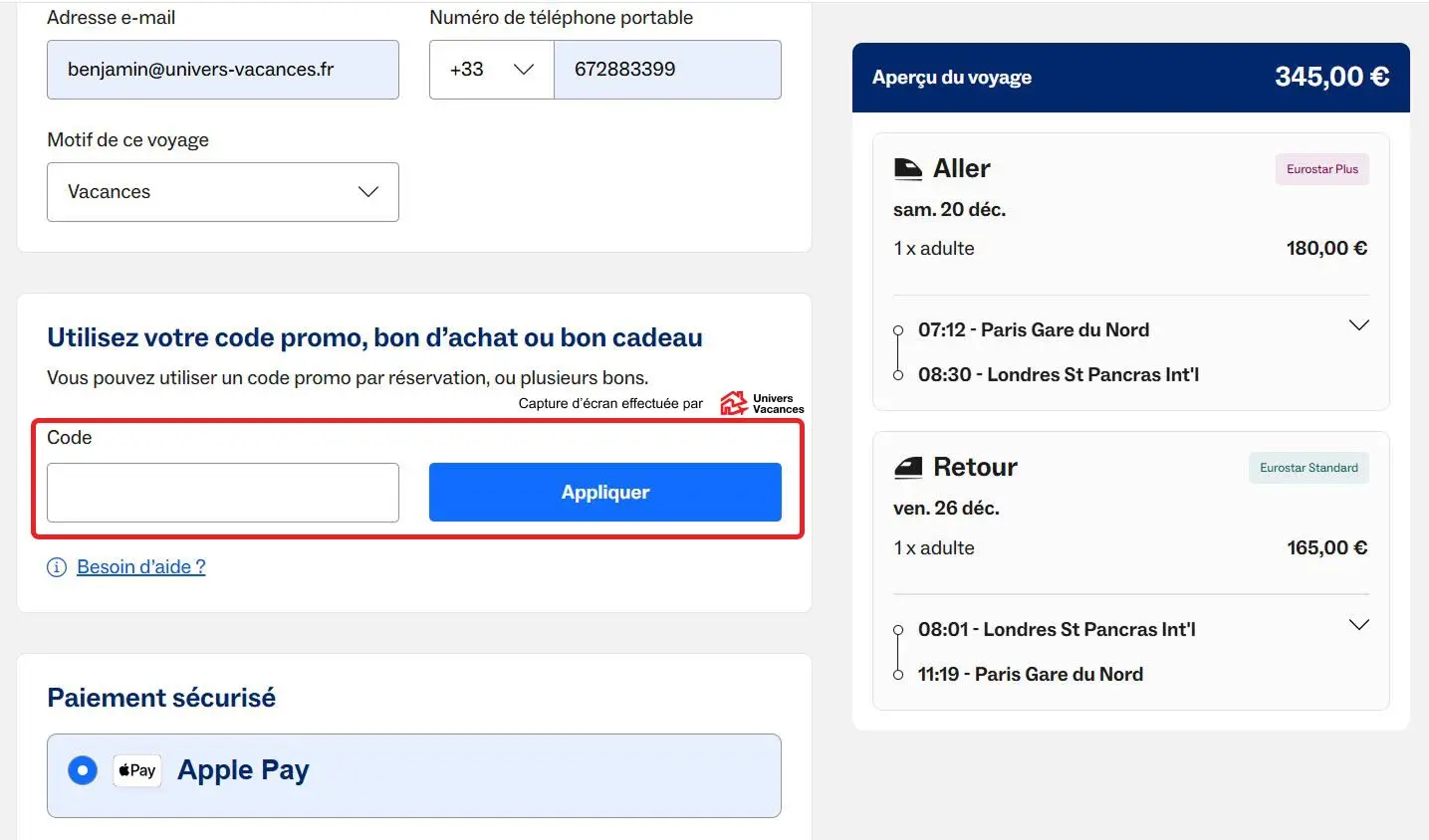Open the +33 country code dropdown
Screen dimensions: 1429x840
click(x=491, y=70)
